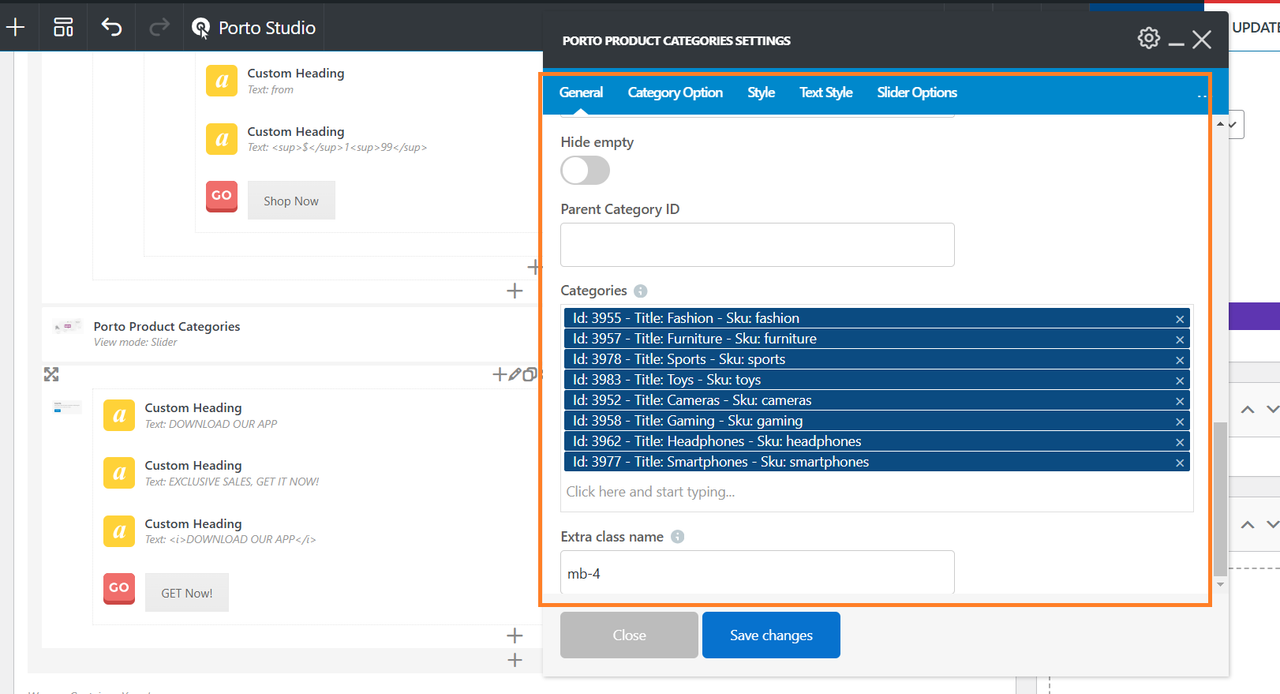Click the red GO icon beside GET Now!
1280x694 pixels.
pyautogui.click(x=119, y=588)
